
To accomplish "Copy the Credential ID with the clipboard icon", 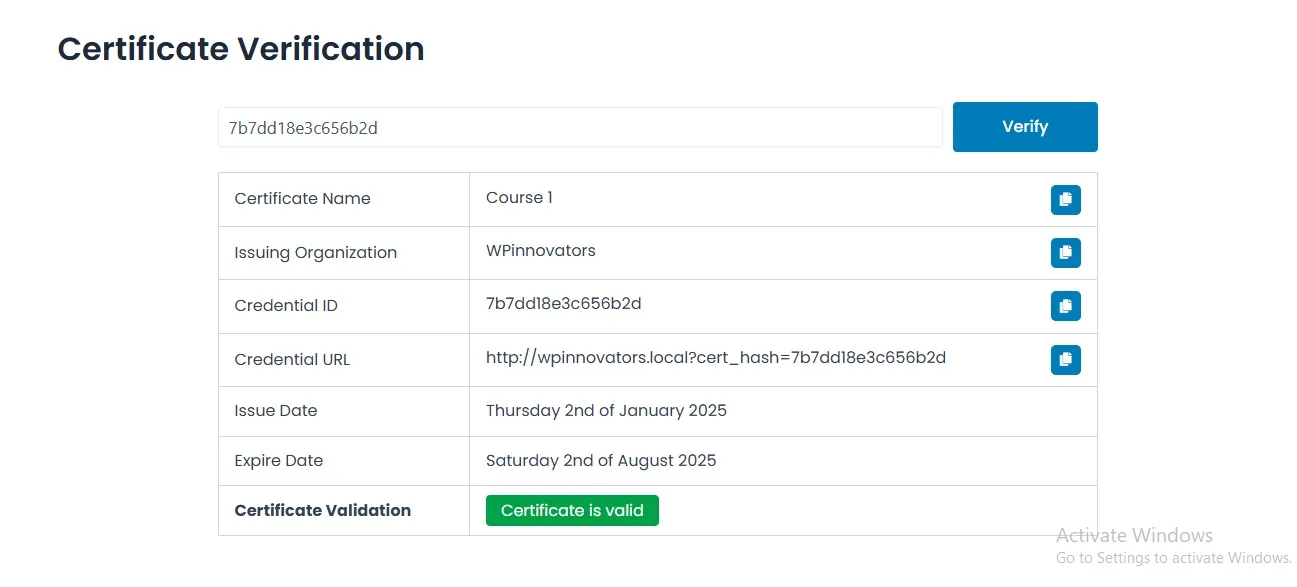I will (x=1065, y=306).
